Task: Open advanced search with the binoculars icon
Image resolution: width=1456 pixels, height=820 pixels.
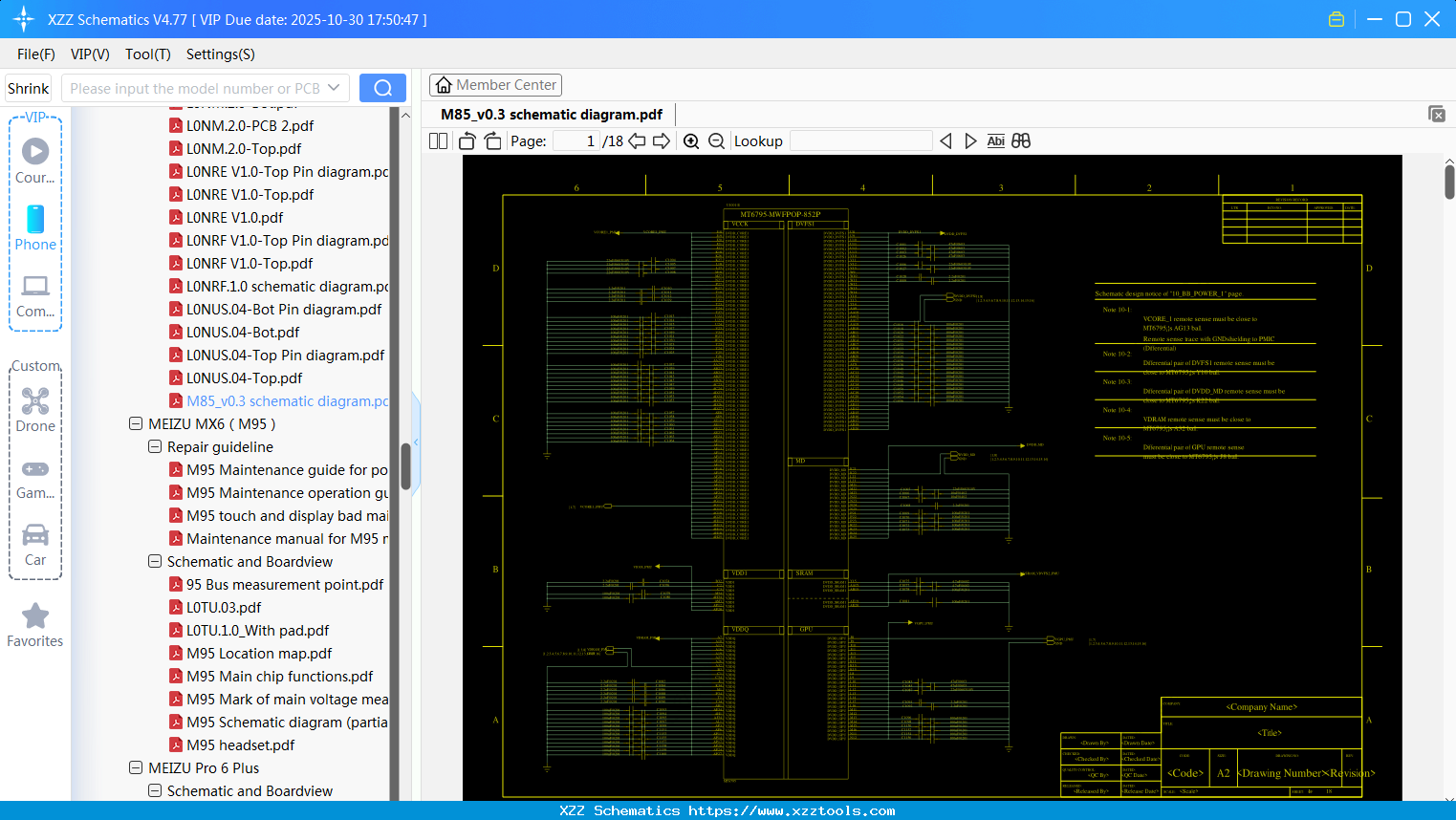Action: point(1020,140)
